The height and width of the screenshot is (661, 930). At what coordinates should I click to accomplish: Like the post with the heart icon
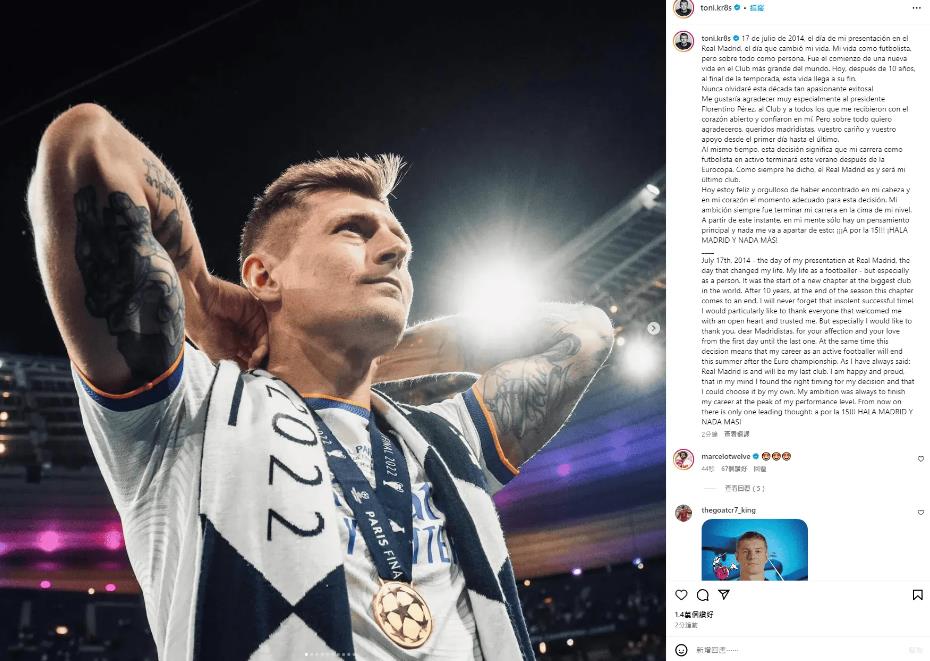681,595
